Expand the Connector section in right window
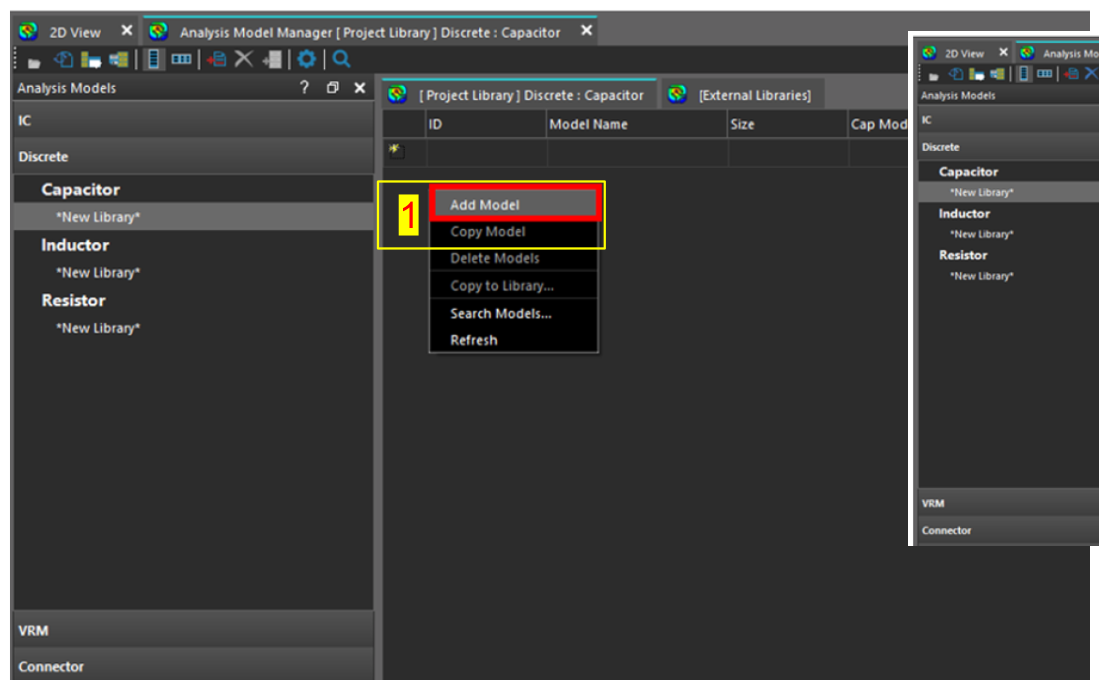Viewport: 1099px width, 689px height. [1009, 530]
